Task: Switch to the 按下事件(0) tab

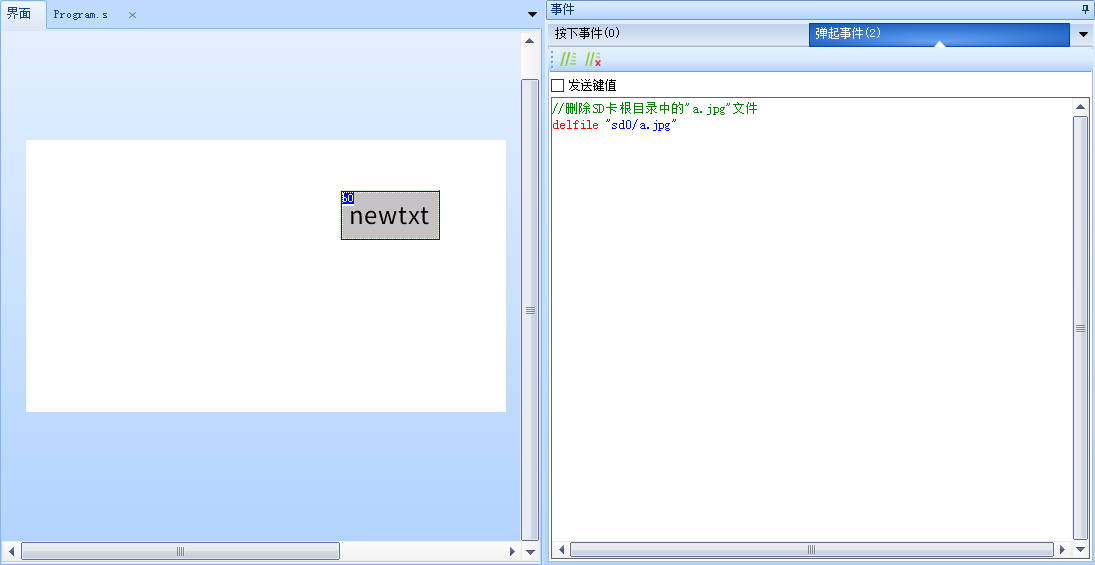Action: (x=588, y=34)
